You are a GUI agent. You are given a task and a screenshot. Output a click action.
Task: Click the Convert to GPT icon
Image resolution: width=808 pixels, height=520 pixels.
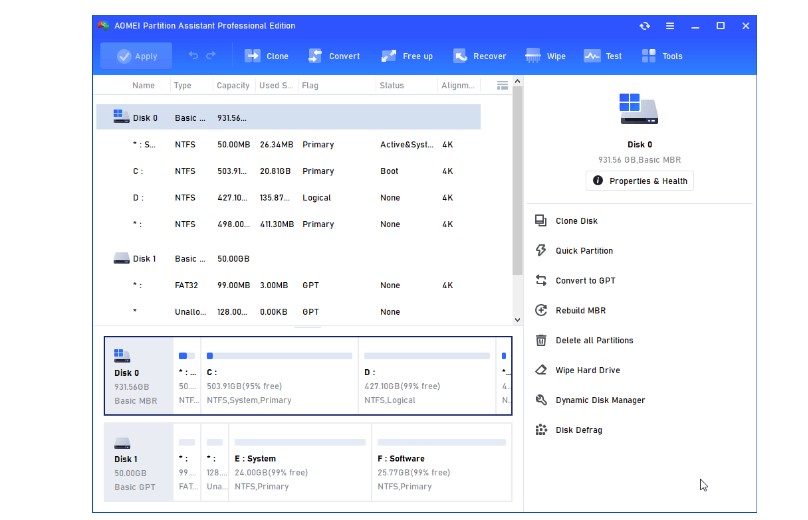(541, 280)
